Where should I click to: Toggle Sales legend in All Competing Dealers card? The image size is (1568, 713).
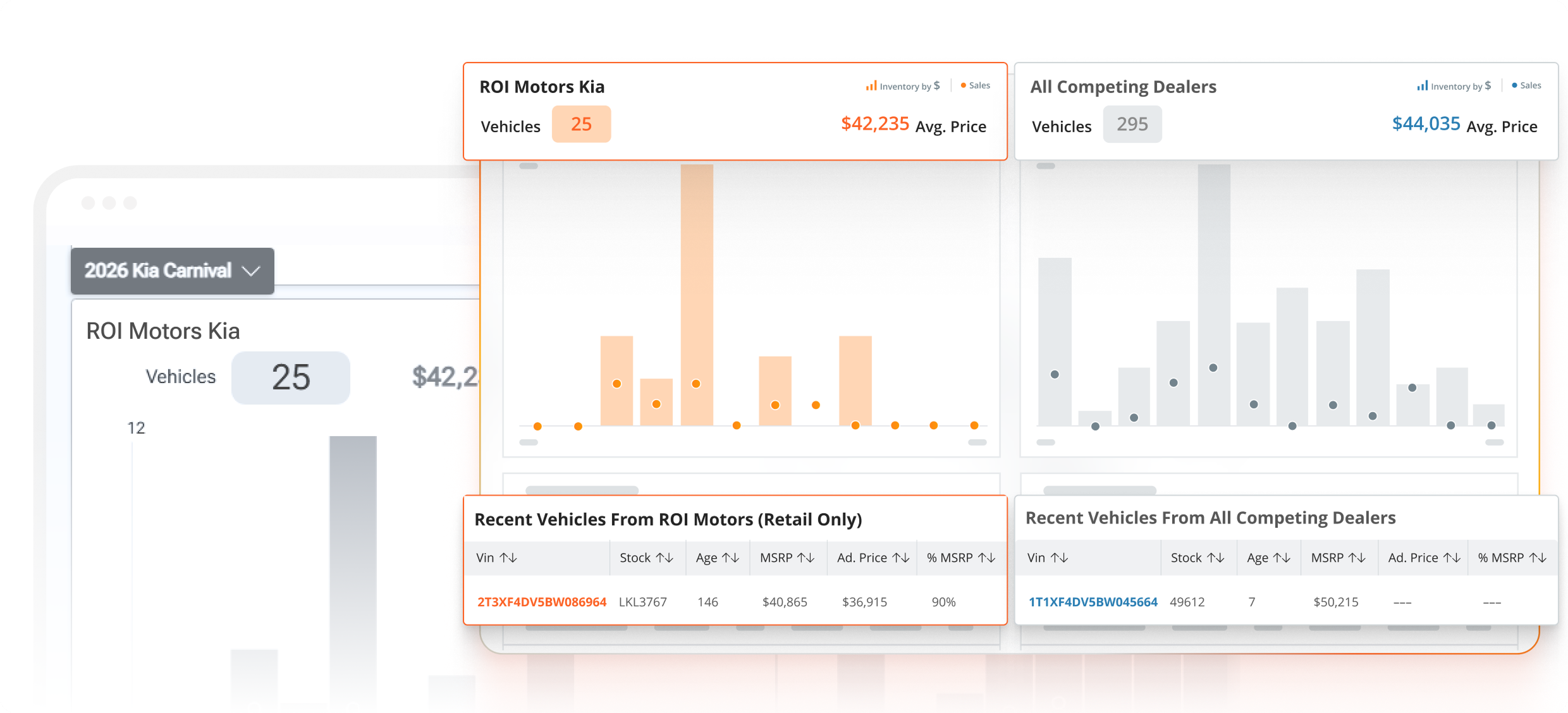click(x=1527, y=85)
